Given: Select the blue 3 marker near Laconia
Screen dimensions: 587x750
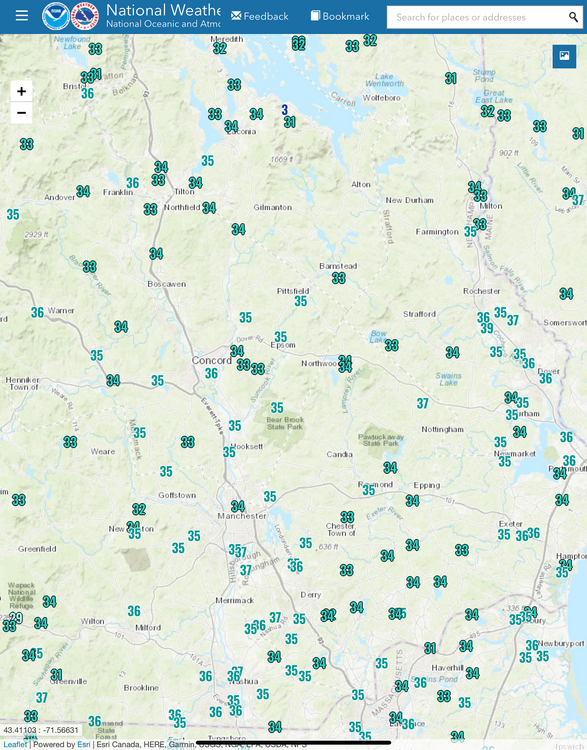Looking at the screenshot, I should (285, 110).
